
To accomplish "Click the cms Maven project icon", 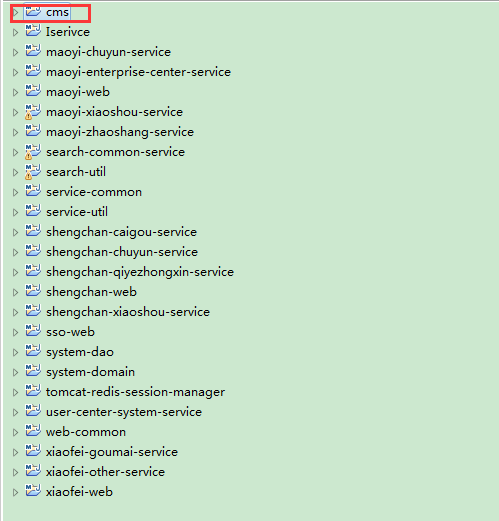I will pyautogui.click(x=33, y=11).
